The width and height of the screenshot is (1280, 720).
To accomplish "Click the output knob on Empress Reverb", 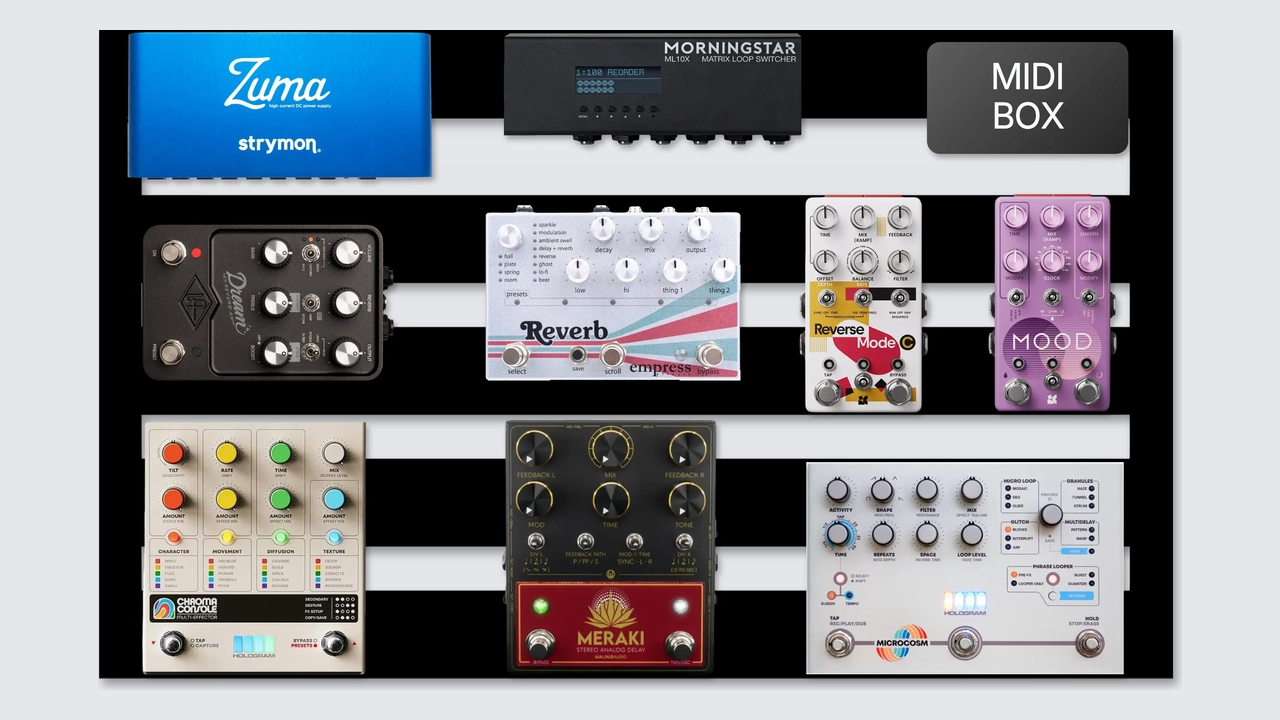I will pos(698,228).
